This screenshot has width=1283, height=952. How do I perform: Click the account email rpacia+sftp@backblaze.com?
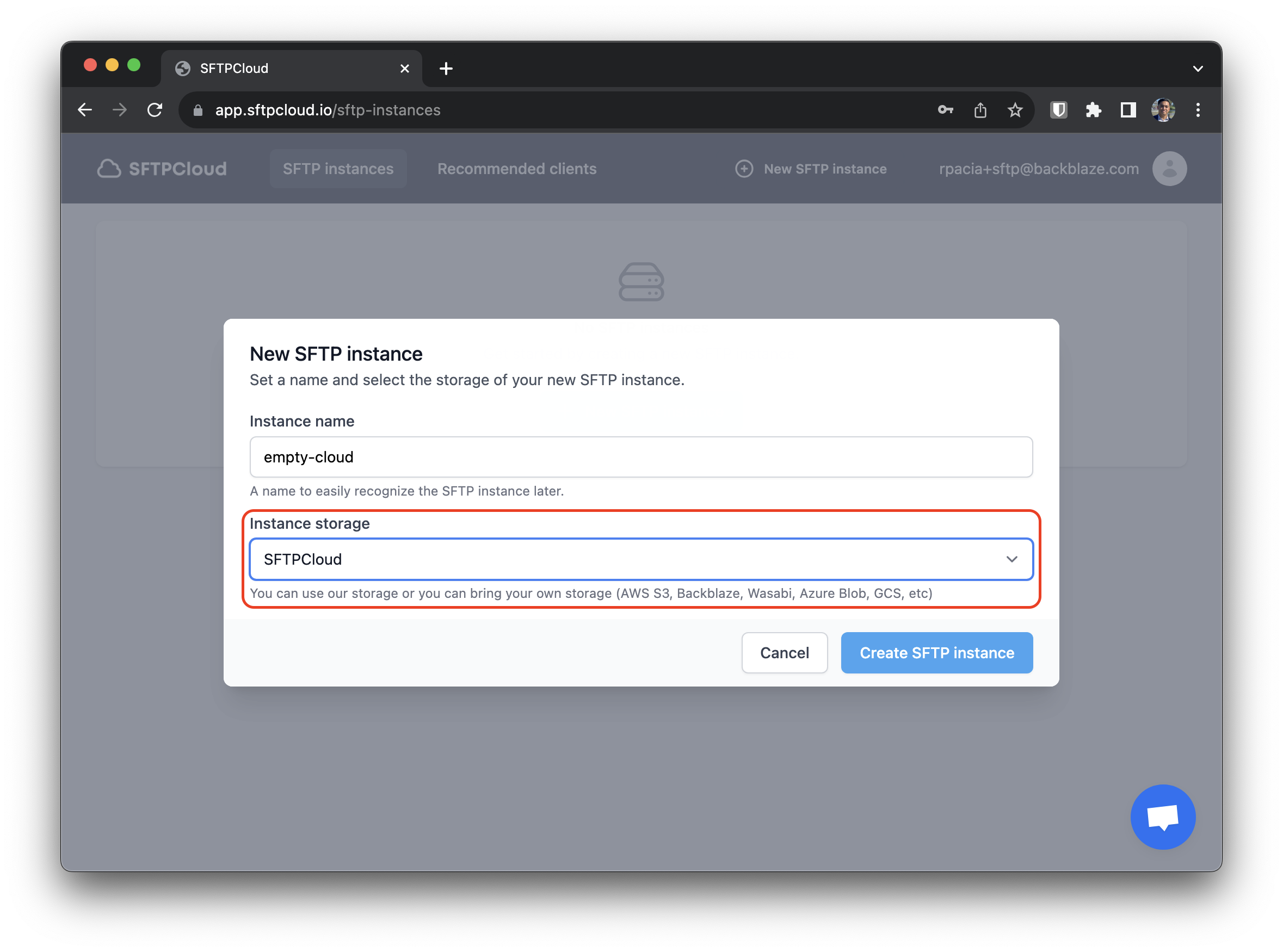[x=1039, y=169]
